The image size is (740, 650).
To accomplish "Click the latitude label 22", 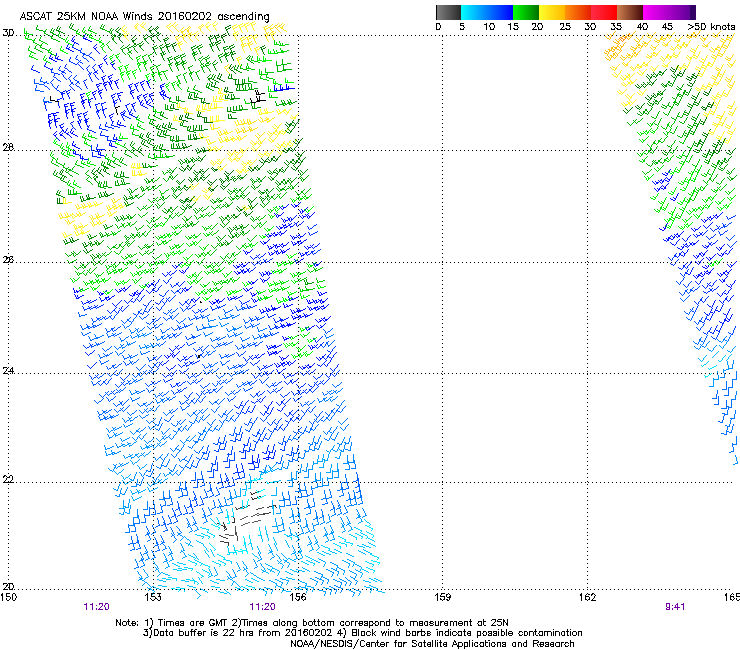I will point(8,479).
